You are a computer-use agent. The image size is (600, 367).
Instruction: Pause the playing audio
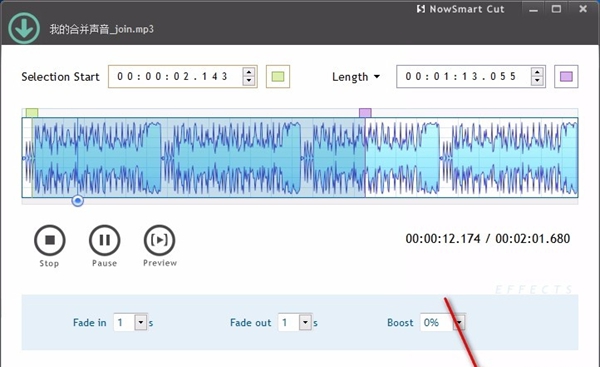click(x=104, y=240)
